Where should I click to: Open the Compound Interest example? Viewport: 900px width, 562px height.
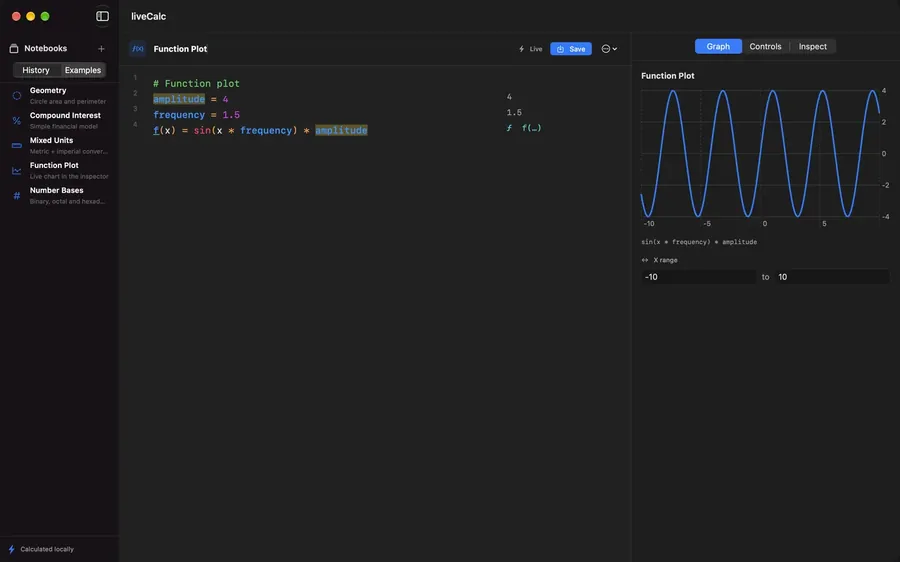click(x=60, y=121)
